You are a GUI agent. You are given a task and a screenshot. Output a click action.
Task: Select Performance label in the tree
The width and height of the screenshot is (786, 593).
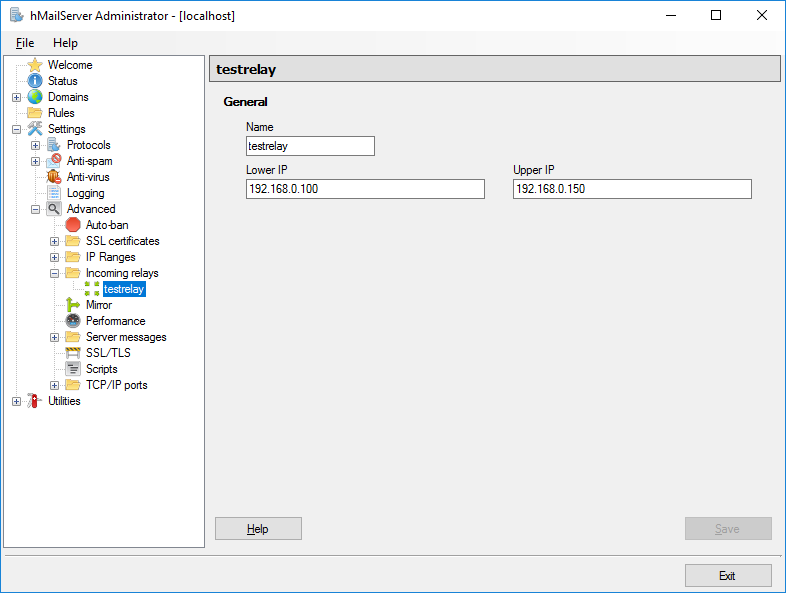click(115, 321)
